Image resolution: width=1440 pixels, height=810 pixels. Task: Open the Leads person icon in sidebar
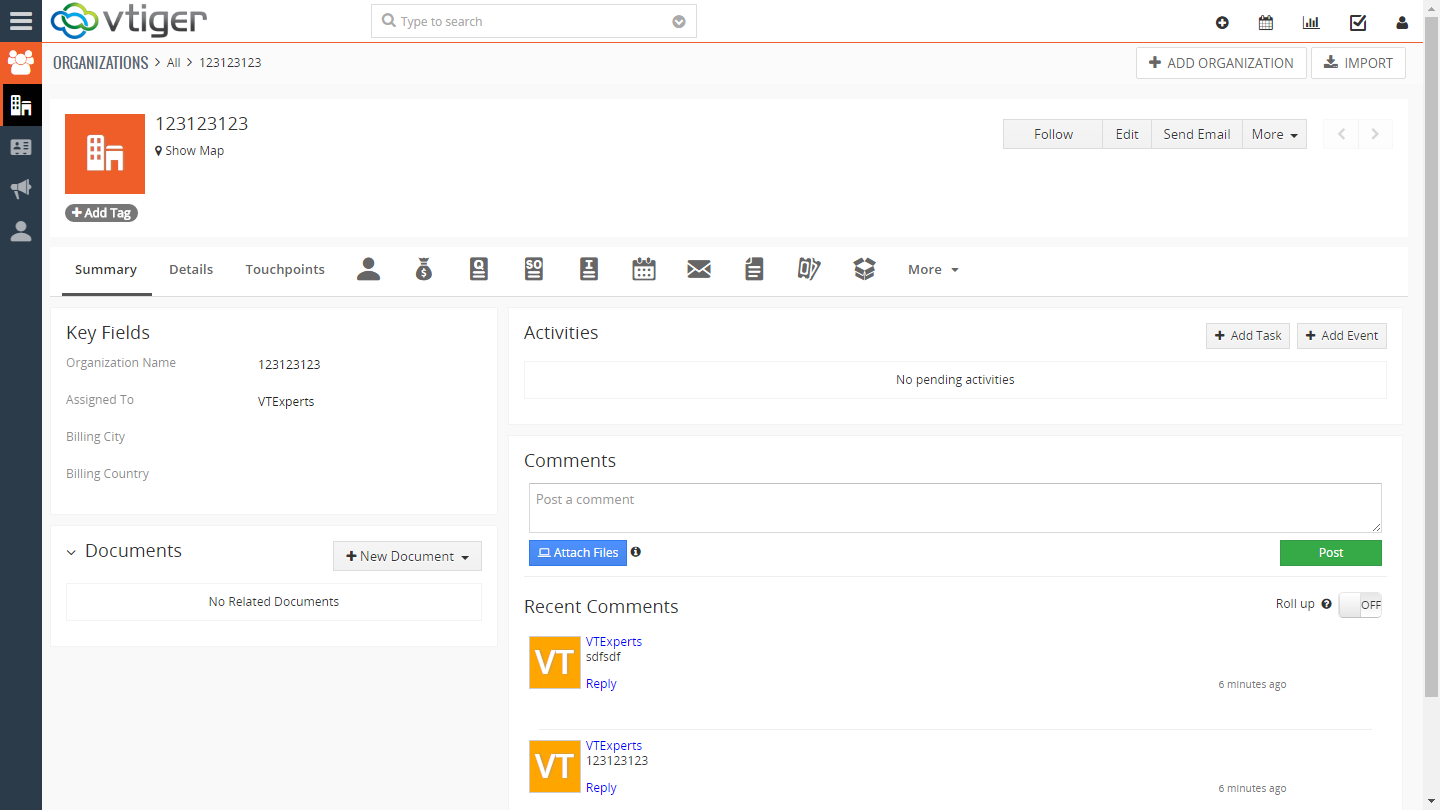pyautogui.click(x=21, y=231)
